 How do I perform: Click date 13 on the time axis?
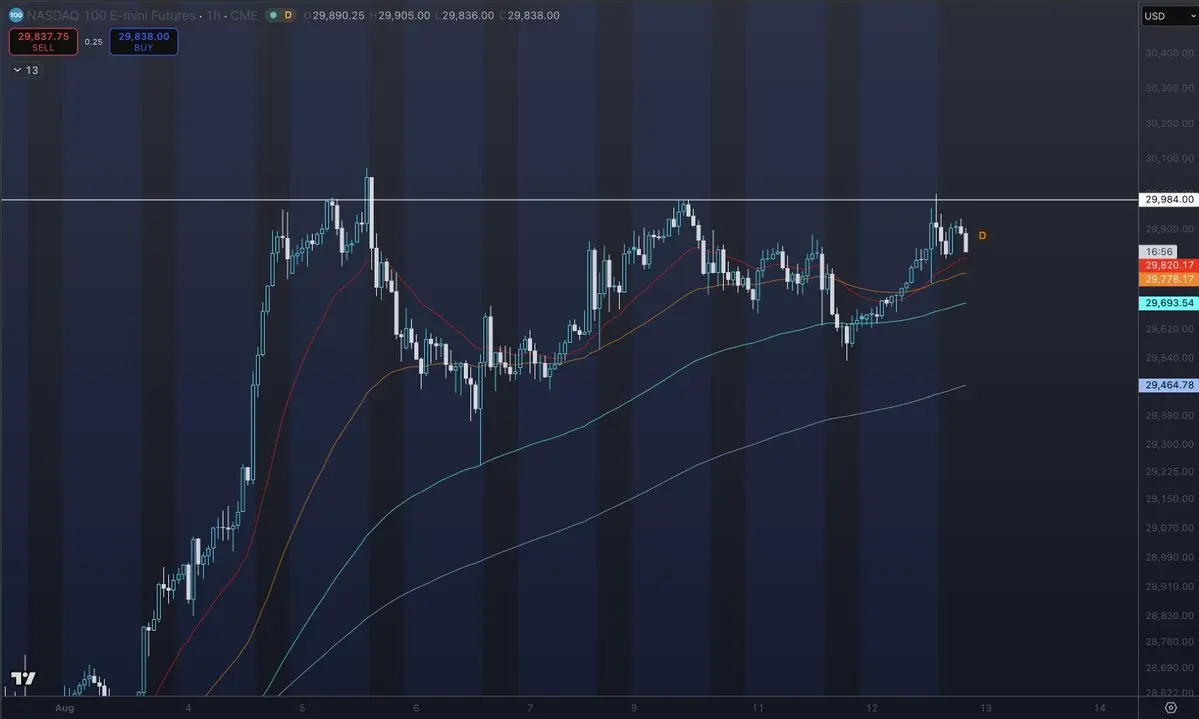point(986,708)
